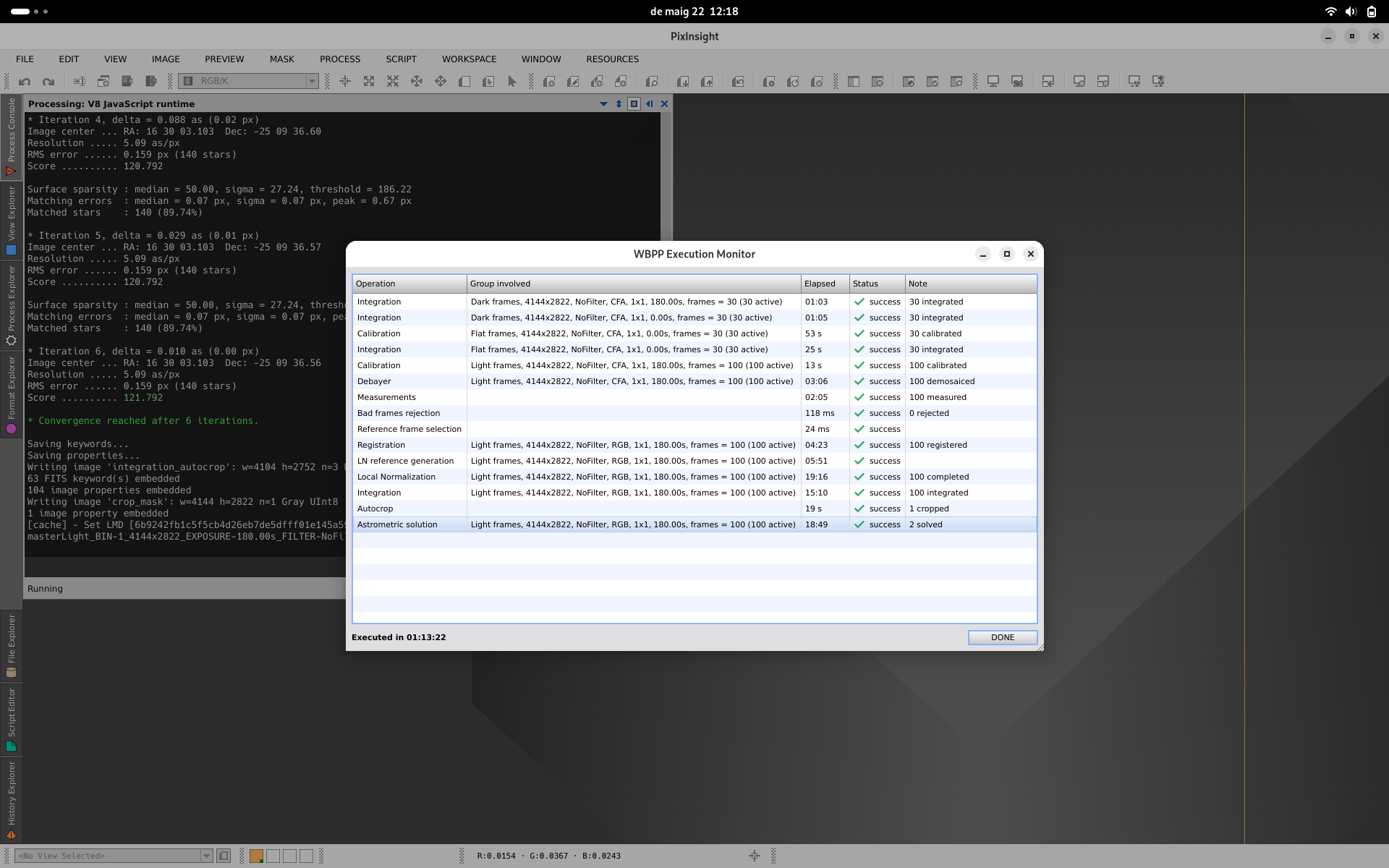Click the Redo arrow icon

(48, 82)
